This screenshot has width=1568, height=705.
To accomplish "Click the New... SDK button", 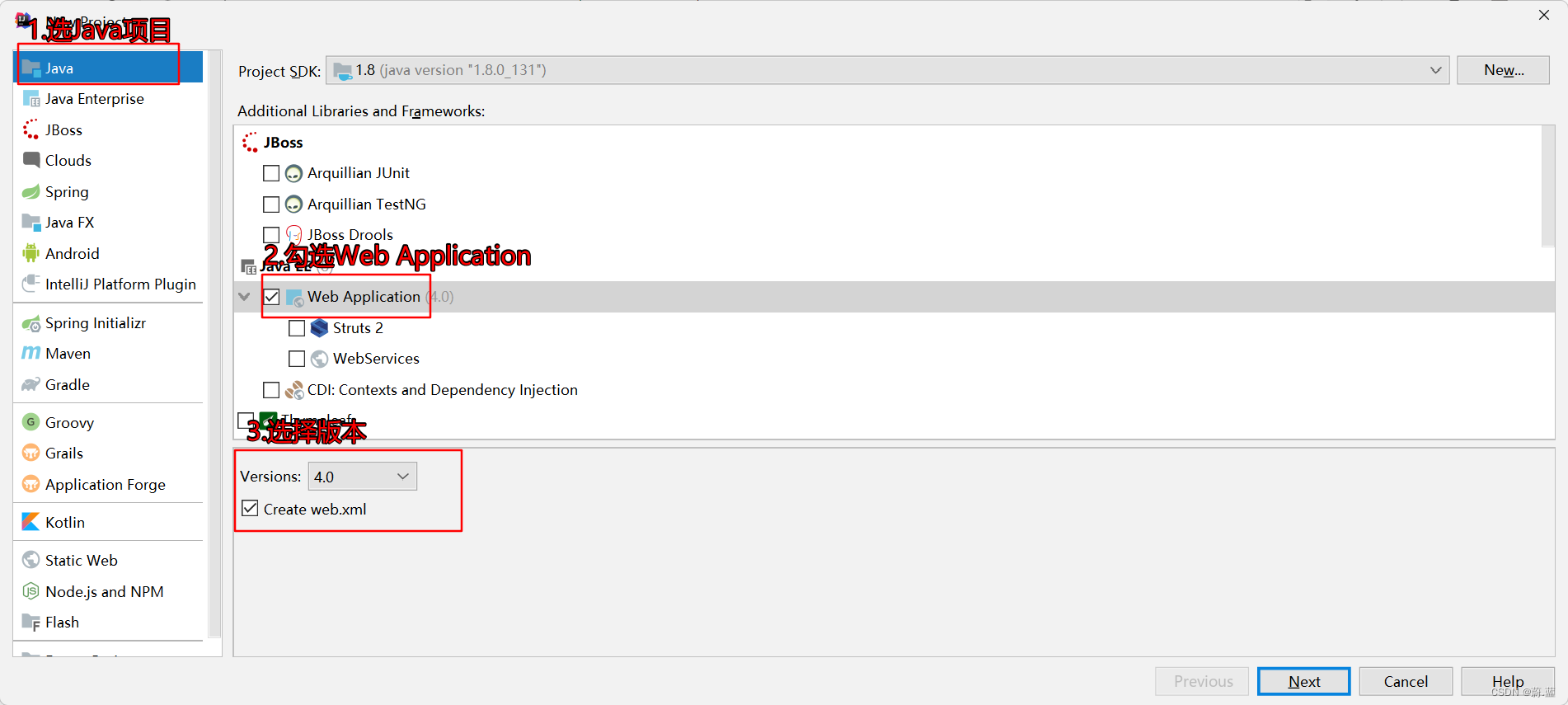I will pos(1504,70).
